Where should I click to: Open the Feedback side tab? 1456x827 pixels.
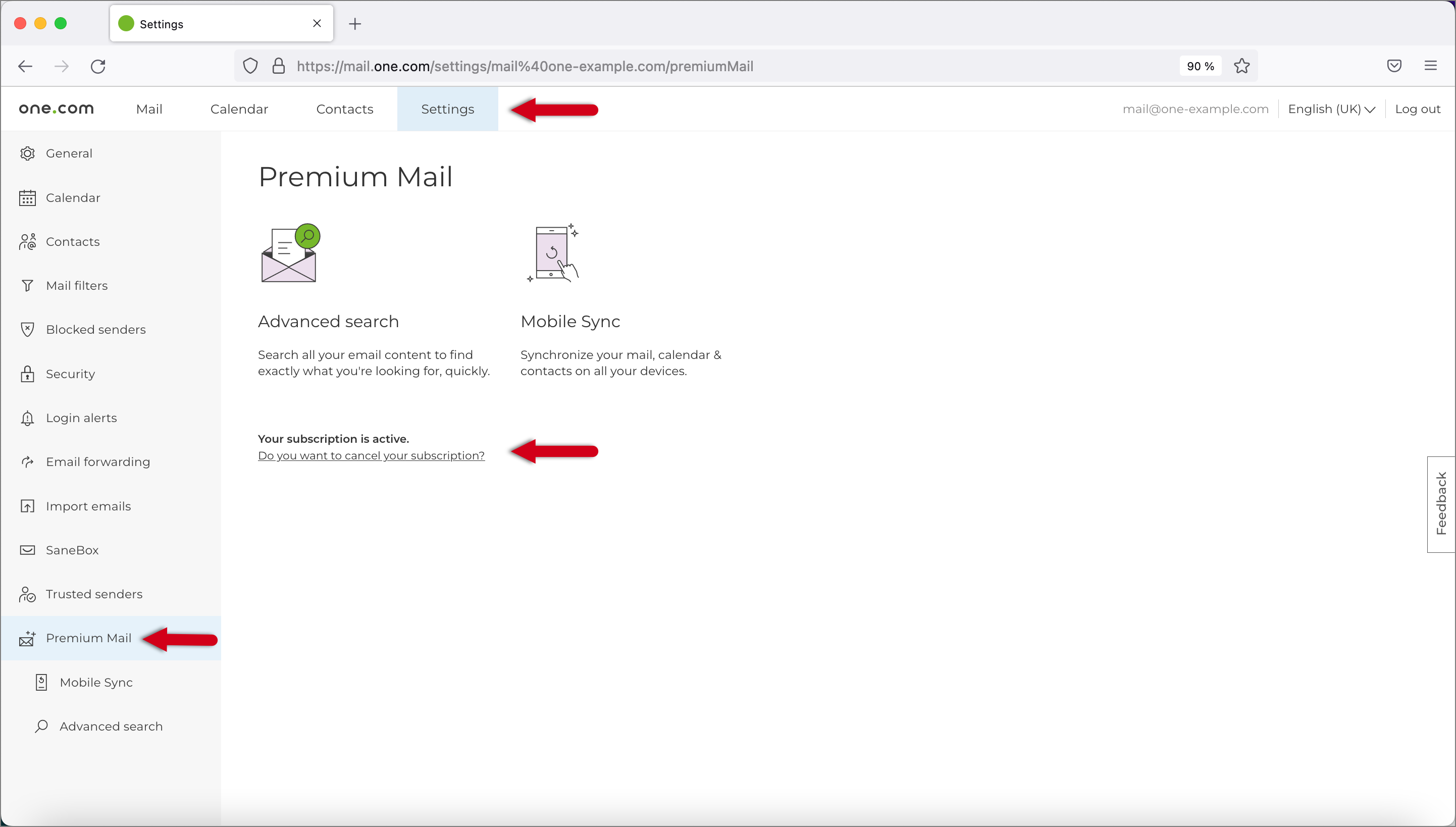pos(1441,504)
